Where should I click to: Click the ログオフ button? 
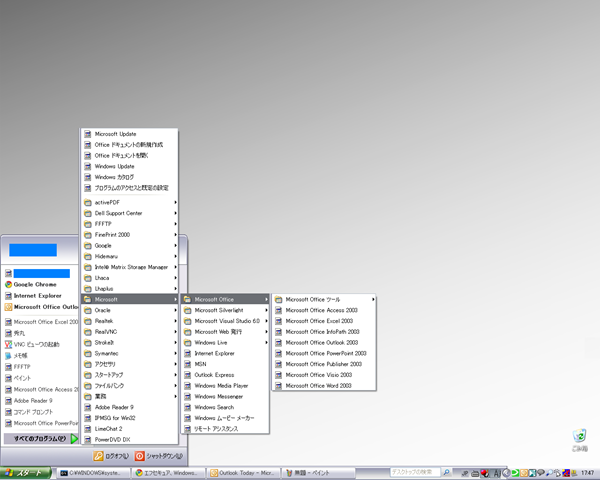(111, 456)
